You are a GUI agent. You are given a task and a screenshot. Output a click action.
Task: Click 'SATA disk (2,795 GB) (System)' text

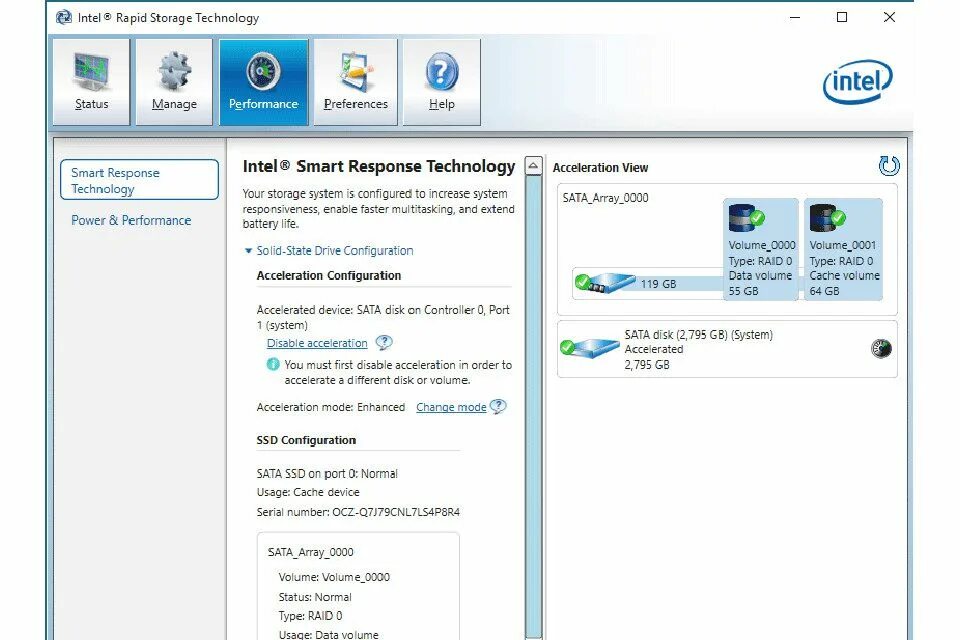click(699, 334)
